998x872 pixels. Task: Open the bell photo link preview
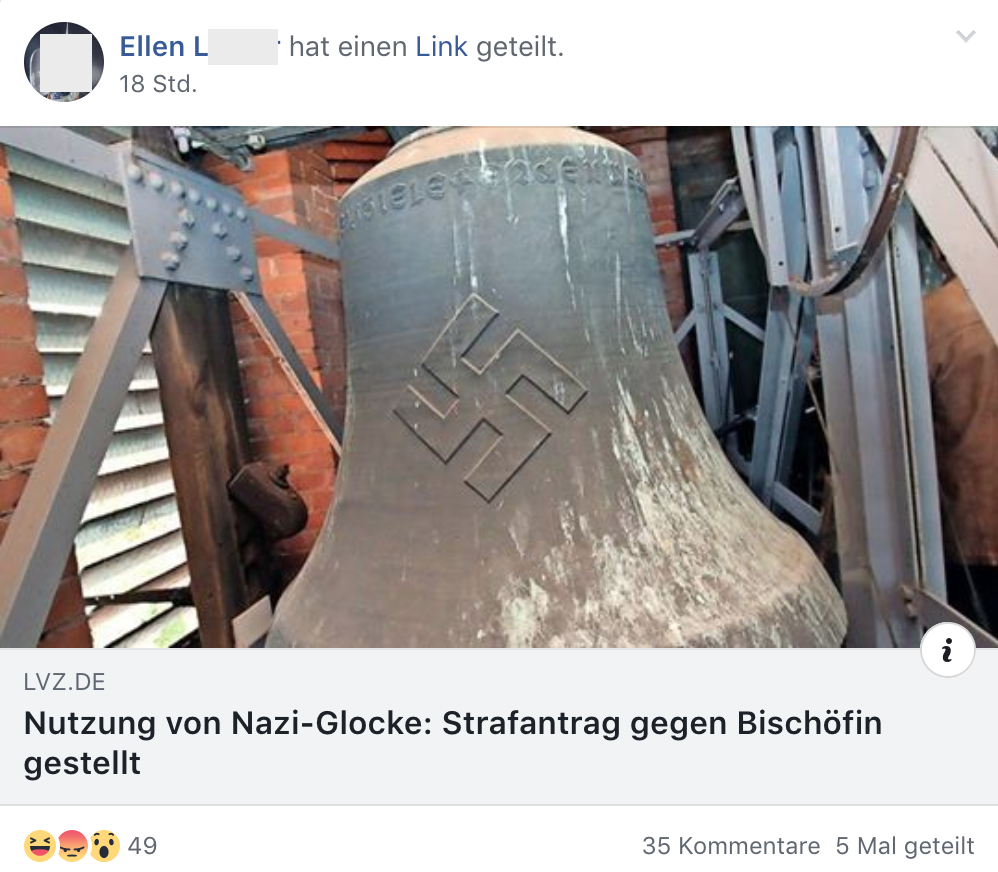click(x=499, y=387)
